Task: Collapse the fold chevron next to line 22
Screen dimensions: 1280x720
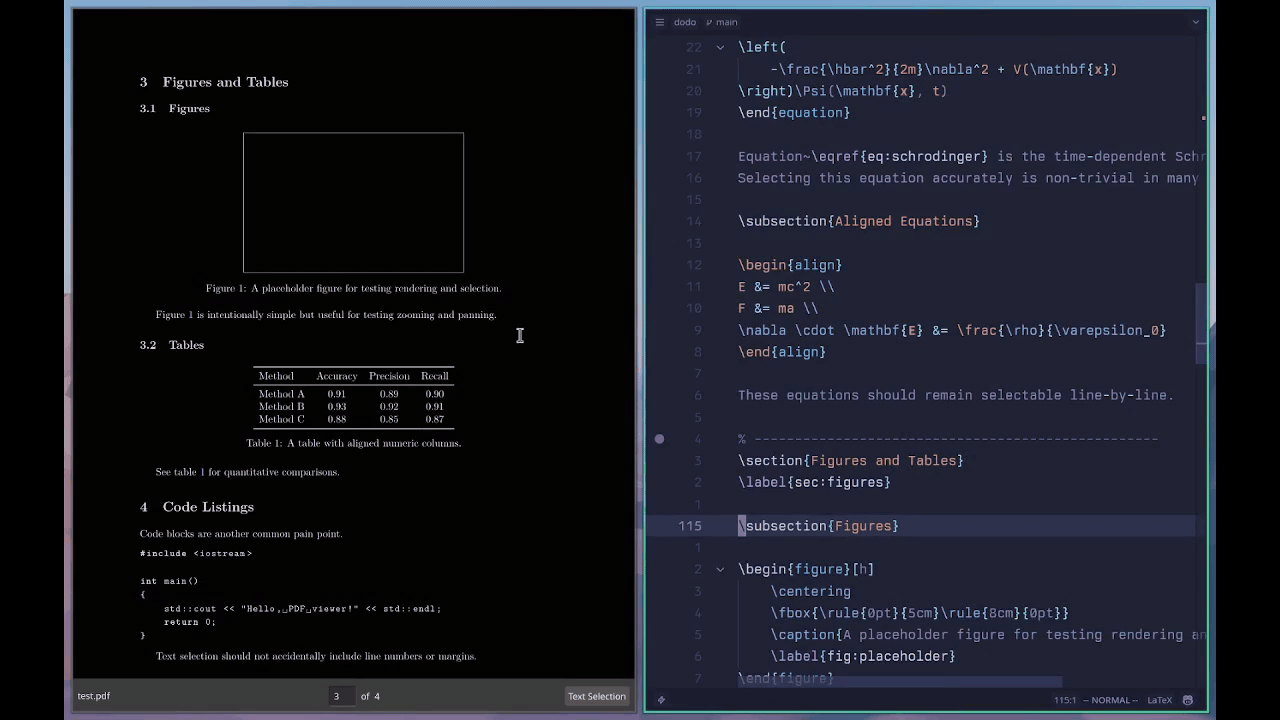Action: (x=720, y=47)
